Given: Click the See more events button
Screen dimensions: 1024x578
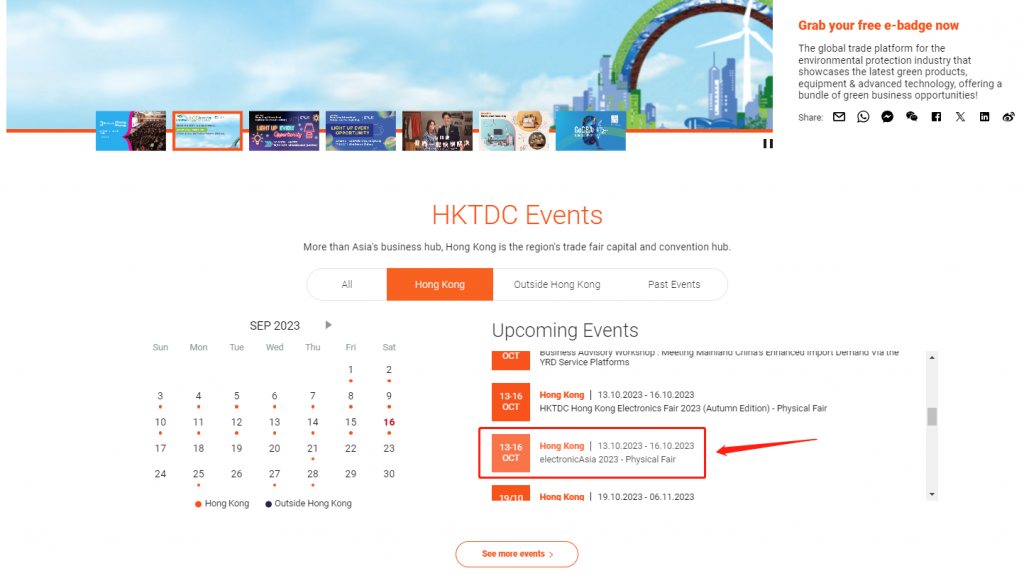Looking at the screenshot, I should click(516, 554).
